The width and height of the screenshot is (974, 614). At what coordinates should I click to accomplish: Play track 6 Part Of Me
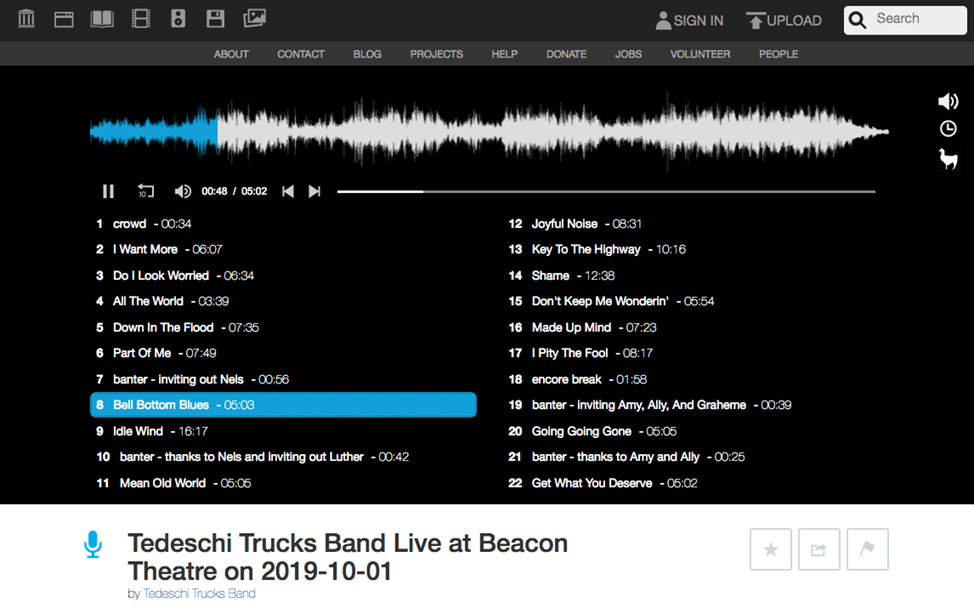tap(156, 353)
